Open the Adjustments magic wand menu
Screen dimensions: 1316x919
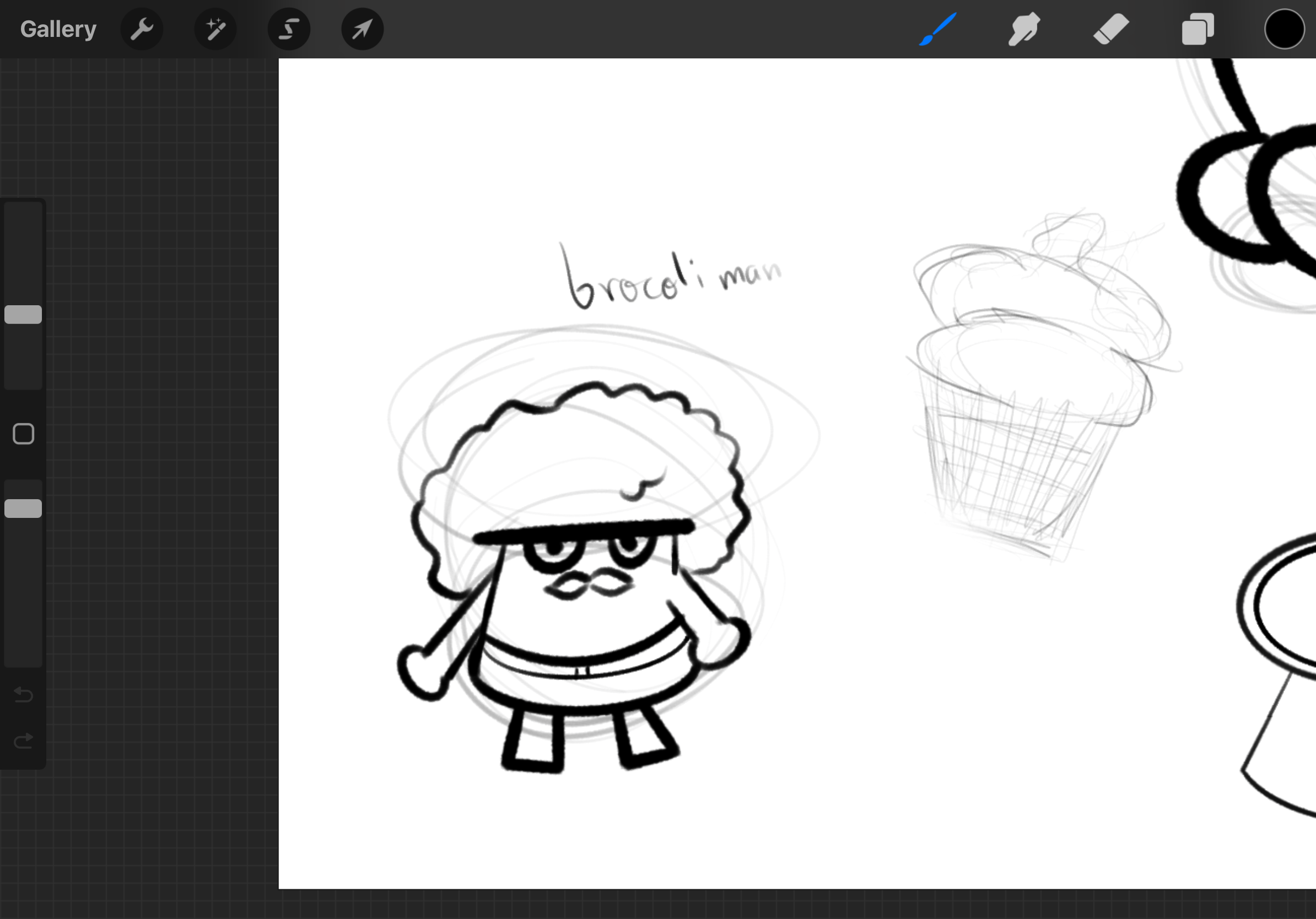(x=215, y=29)
